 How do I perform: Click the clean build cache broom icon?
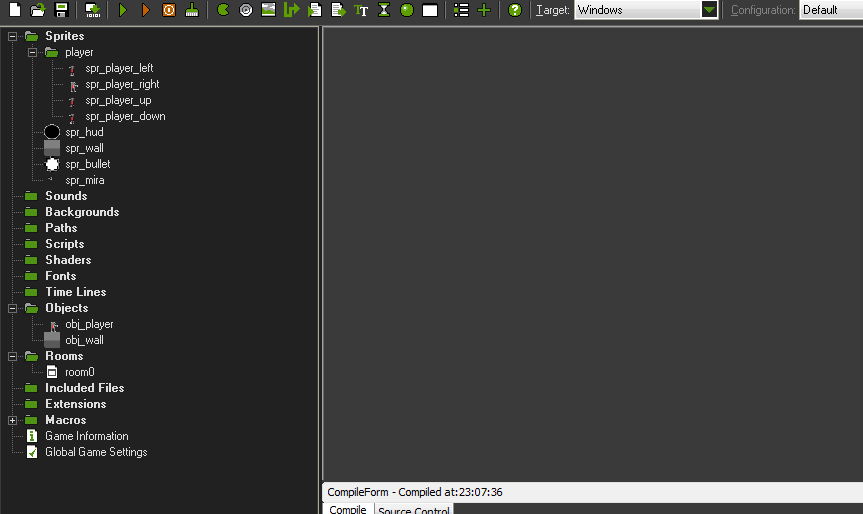pyautogui.click(x=192, y=10)
